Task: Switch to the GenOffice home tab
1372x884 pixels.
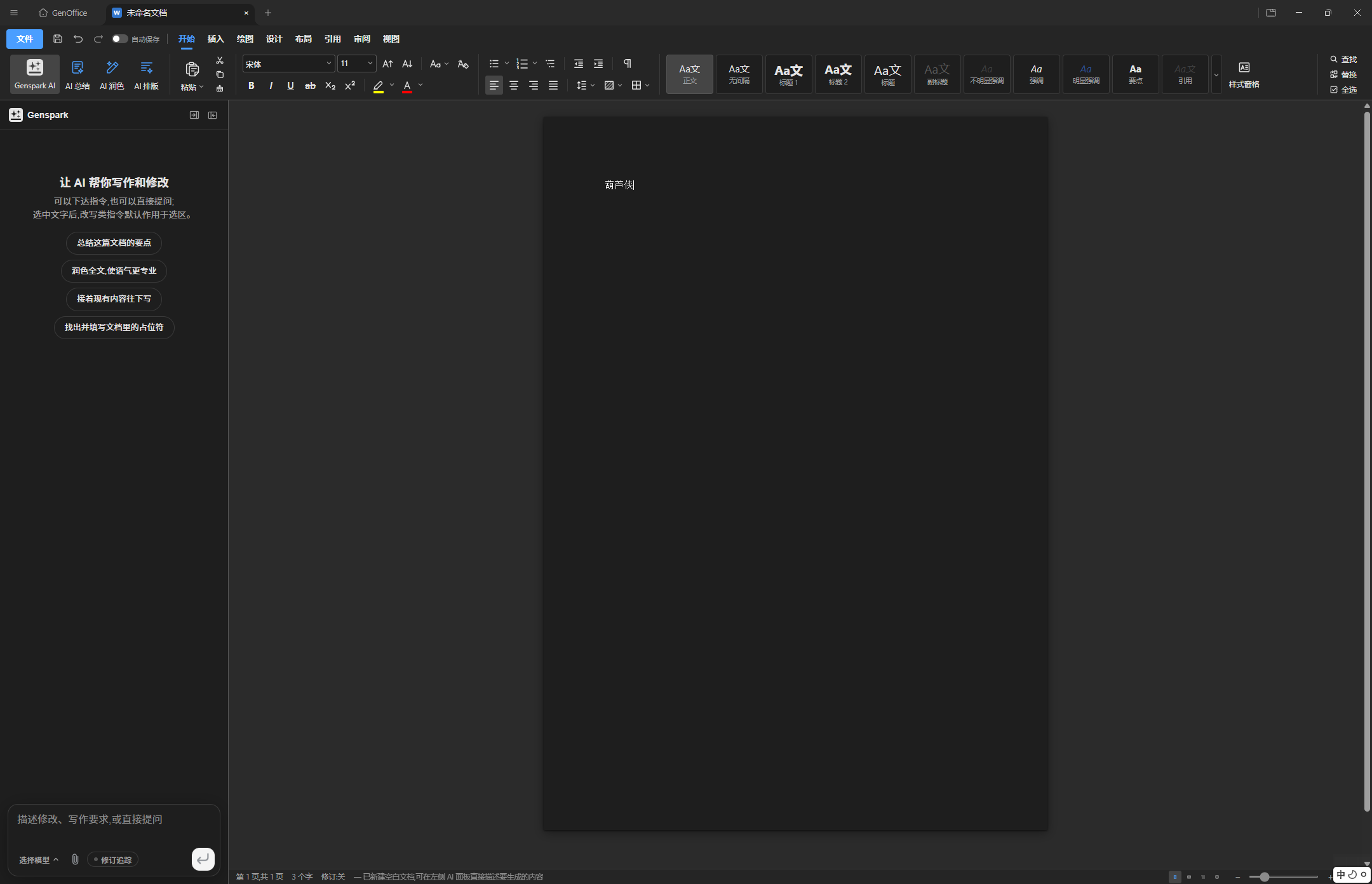Action: tap(64, 13)
